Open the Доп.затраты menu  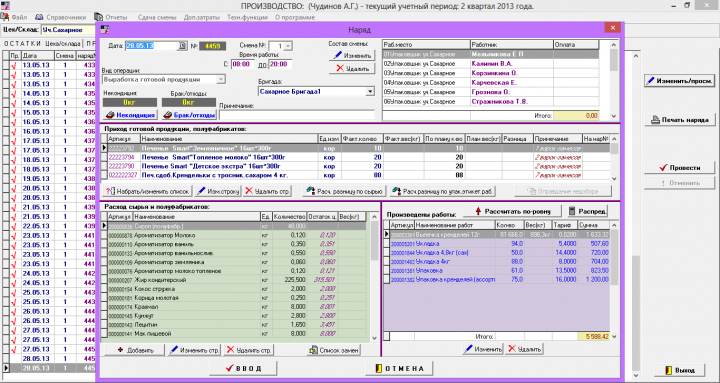click(202, 17)
